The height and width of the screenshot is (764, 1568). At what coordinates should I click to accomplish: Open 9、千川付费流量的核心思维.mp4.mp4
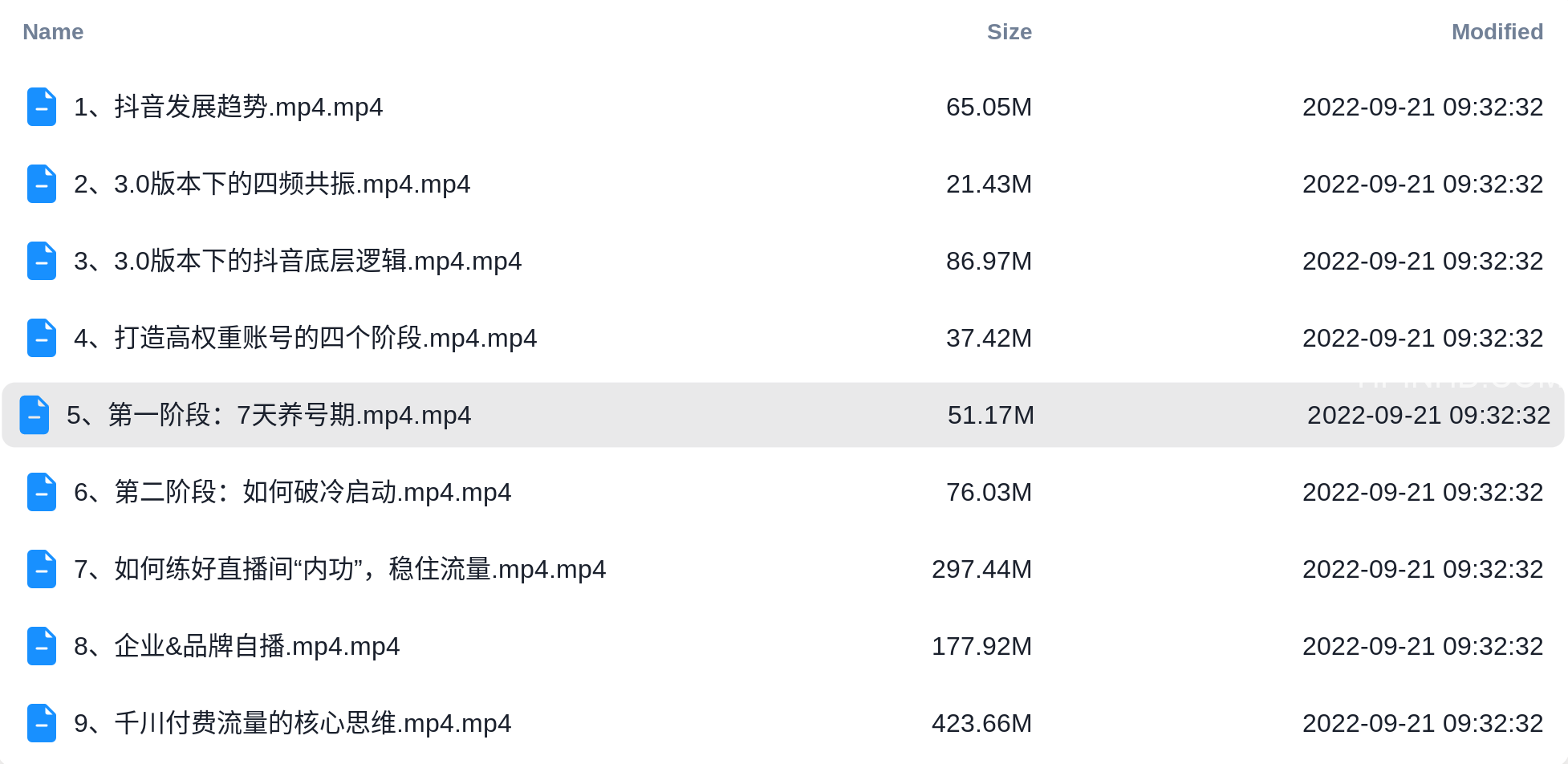[293, 723]
